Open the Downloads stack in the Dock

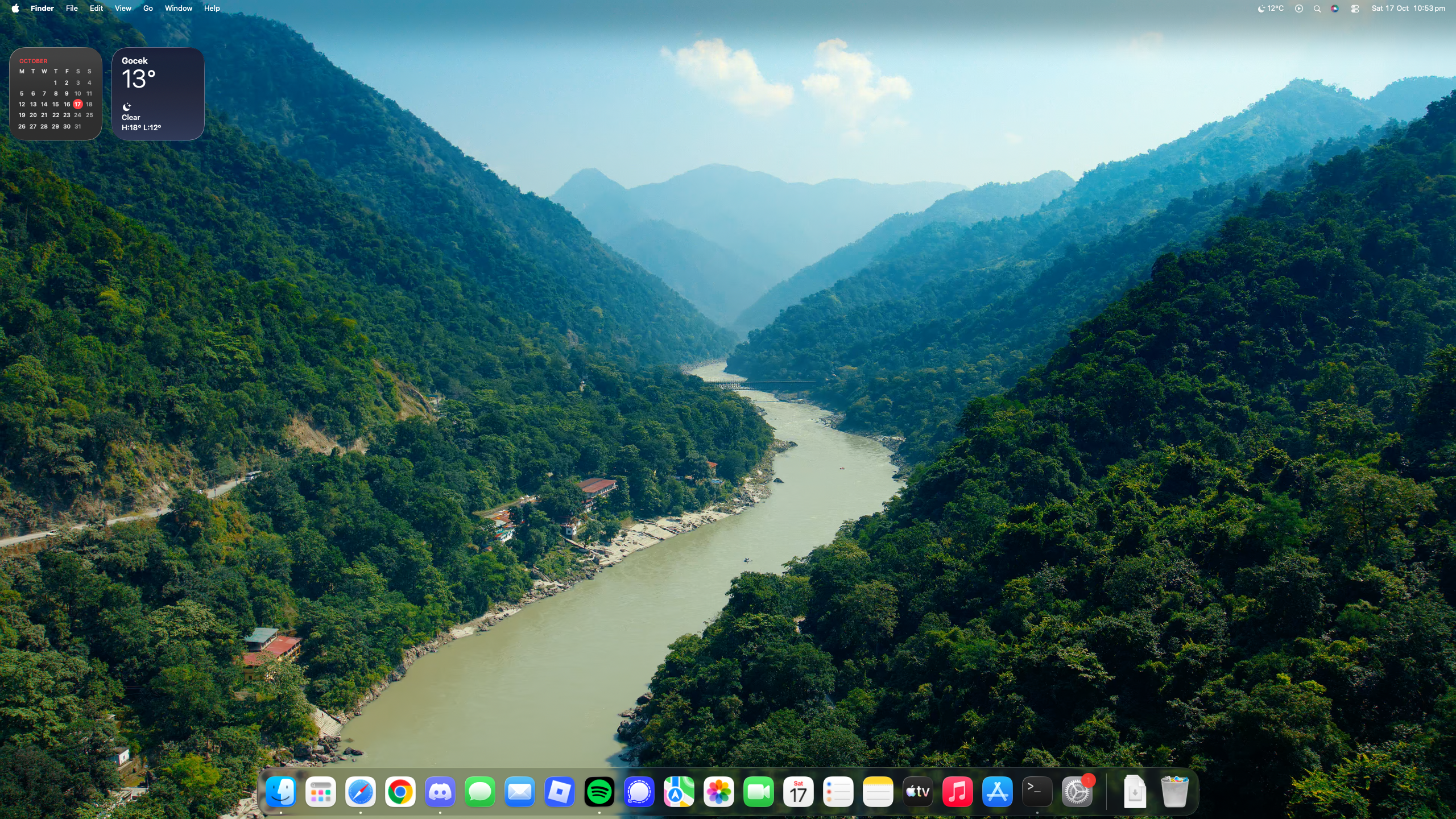(x=1135, y=792)
